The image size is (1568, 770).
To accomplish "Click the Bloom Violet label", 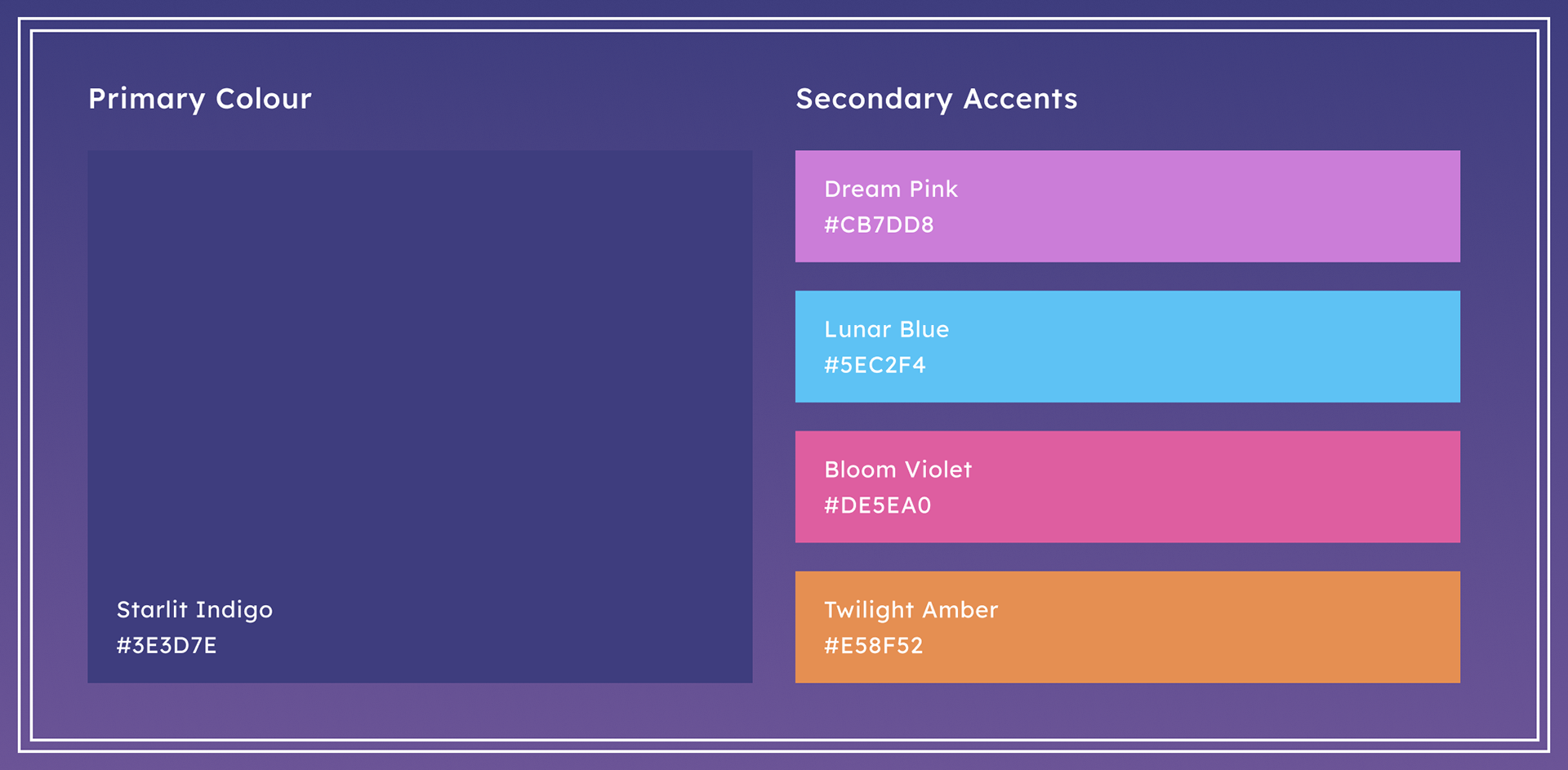I will pyautogui.click(x=898, y=470).
